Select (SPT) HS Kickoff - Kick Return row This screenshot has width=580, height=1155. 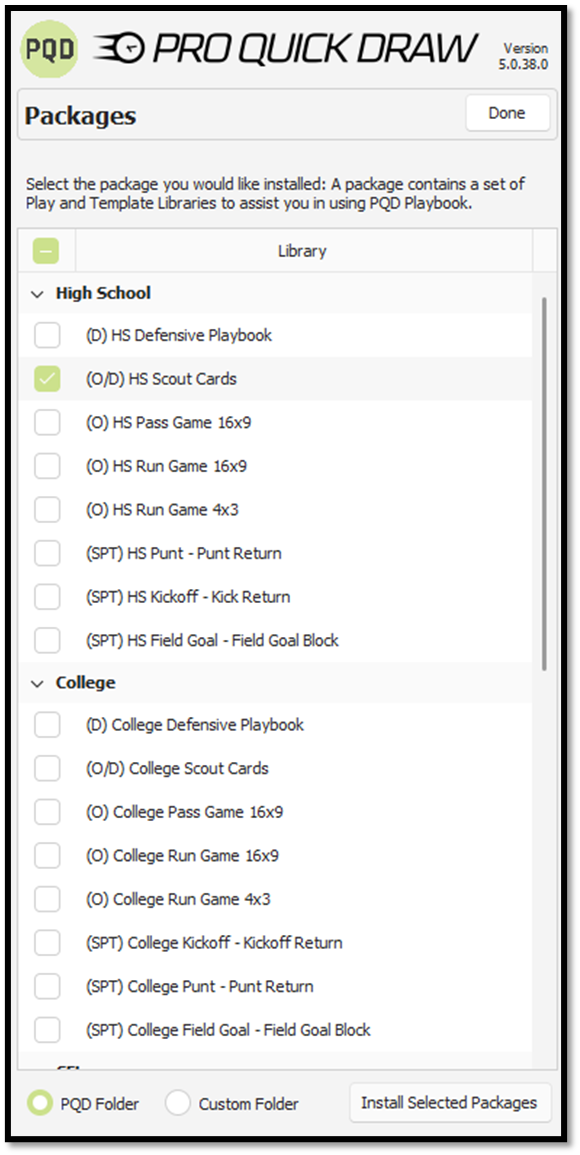pyautogui.click(x=275, y=597)
